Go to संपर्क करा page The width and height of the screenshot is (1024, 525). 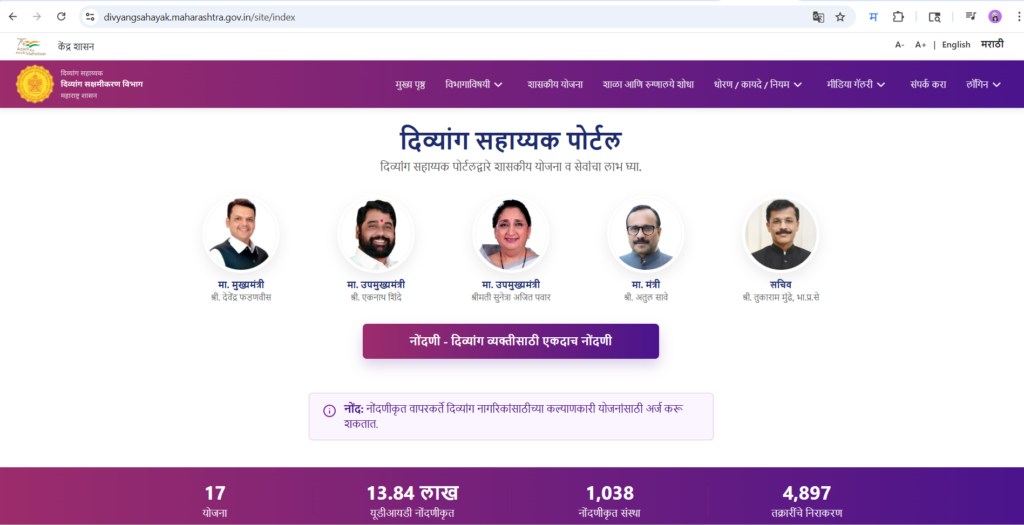(928, 84)
